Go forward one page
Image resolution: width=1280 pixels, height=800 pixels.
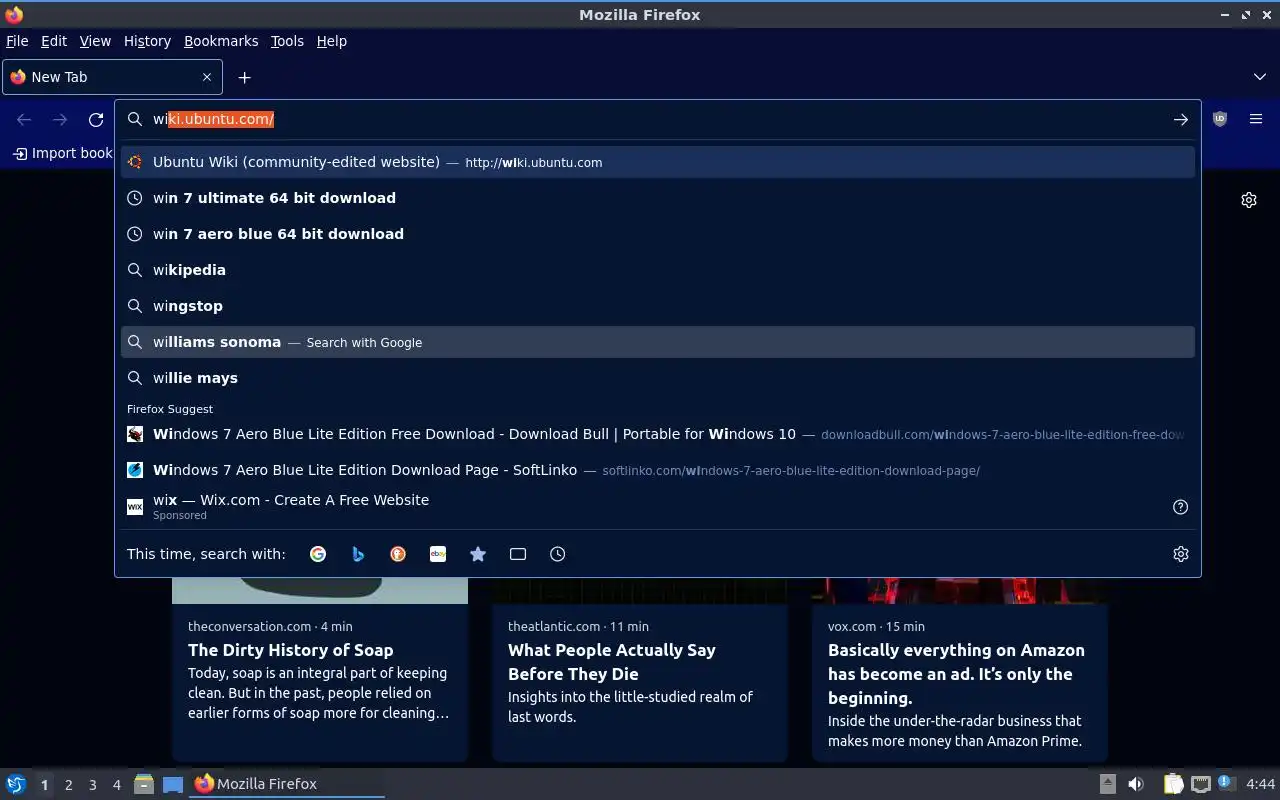point(60,119)
